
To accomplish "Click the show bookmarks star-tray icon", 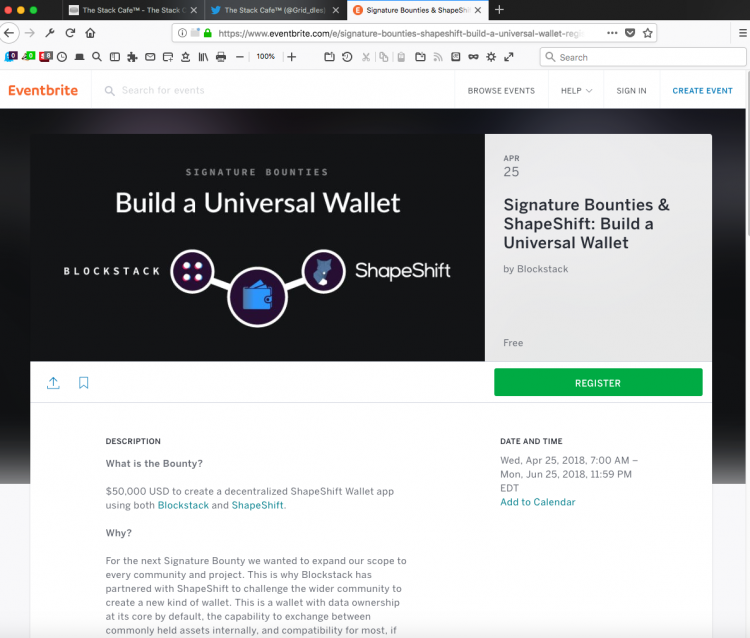I will [186, 57].
